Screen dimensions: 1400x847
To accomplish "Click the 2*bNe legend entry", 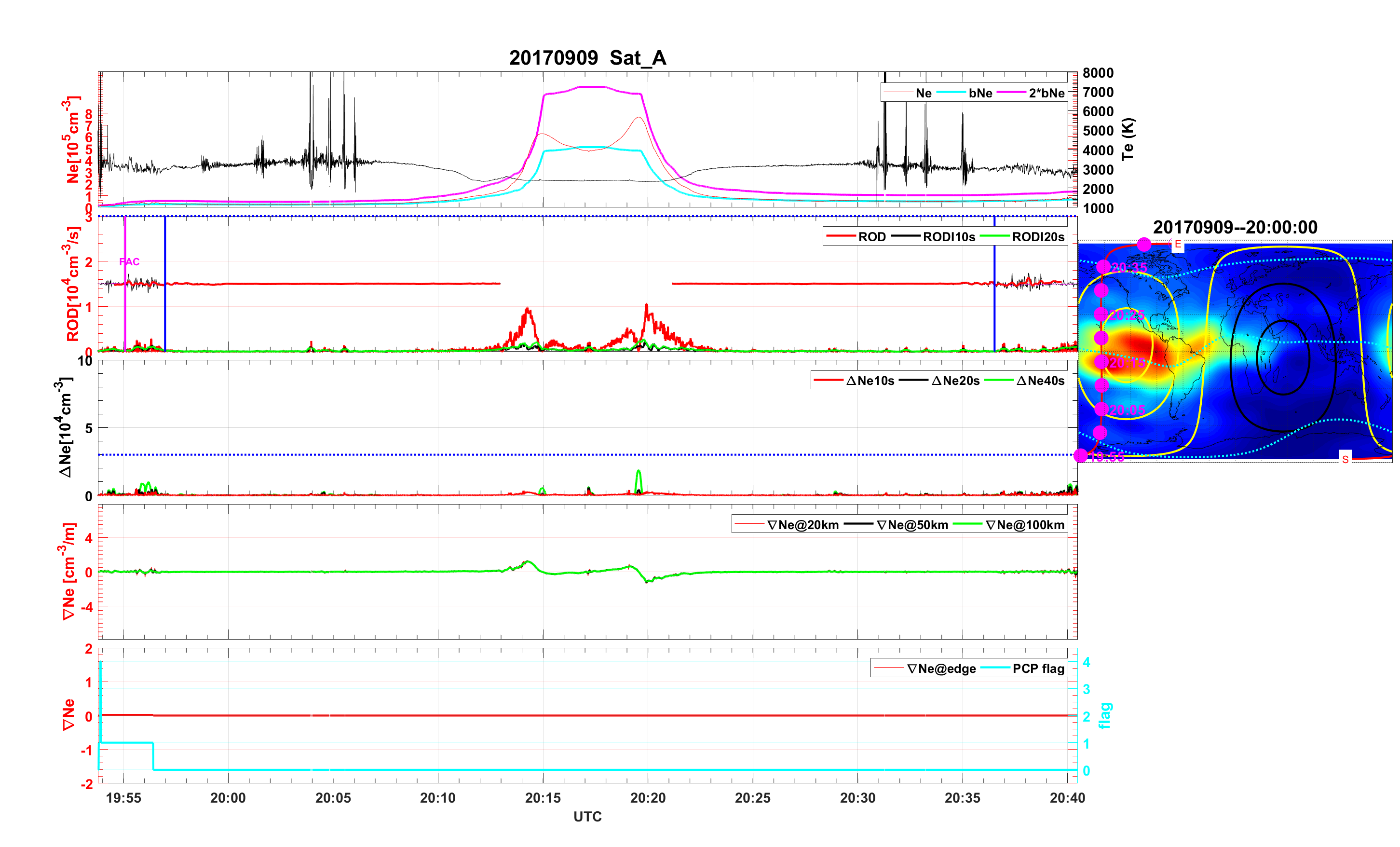I will (x=1046, y=93).
